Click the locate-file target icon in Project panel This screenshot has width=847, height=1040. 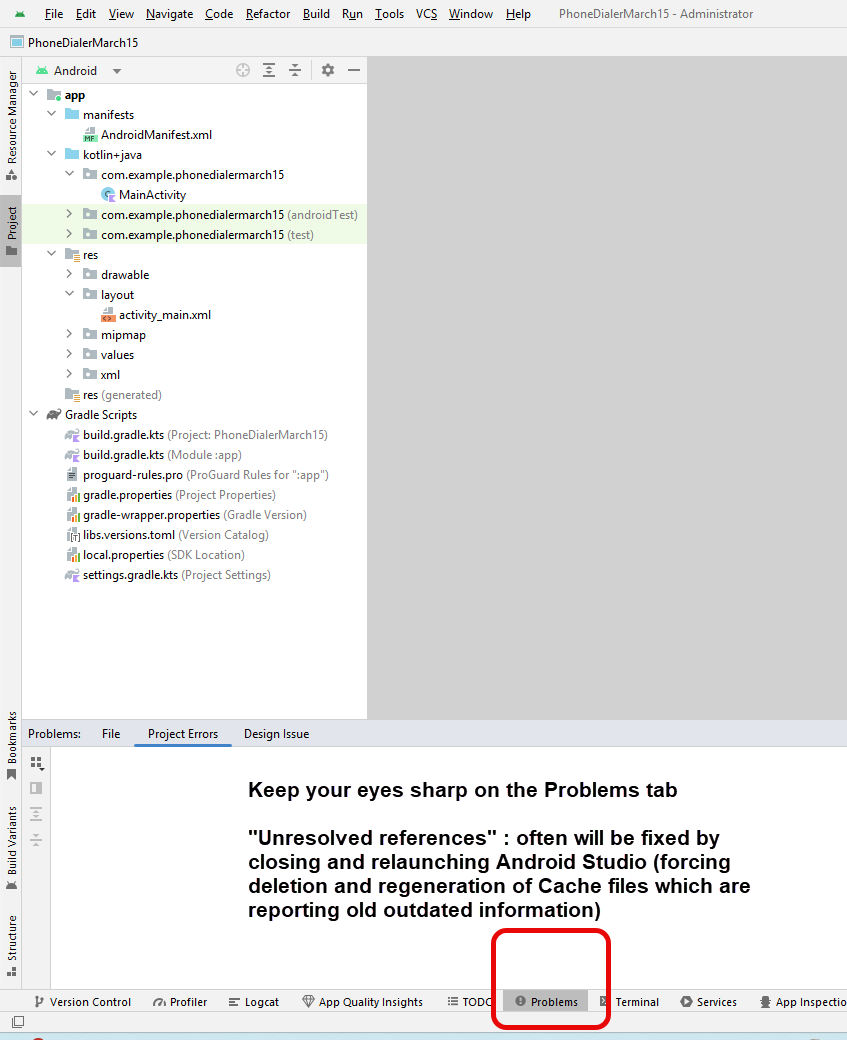point(243,70)
